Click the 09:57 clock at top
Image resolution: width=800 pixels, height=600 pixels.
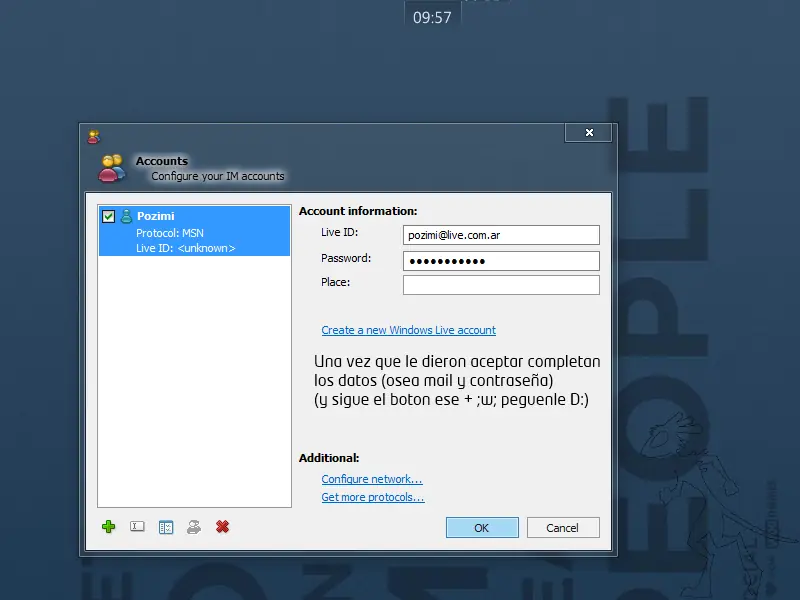pos(432,18)
